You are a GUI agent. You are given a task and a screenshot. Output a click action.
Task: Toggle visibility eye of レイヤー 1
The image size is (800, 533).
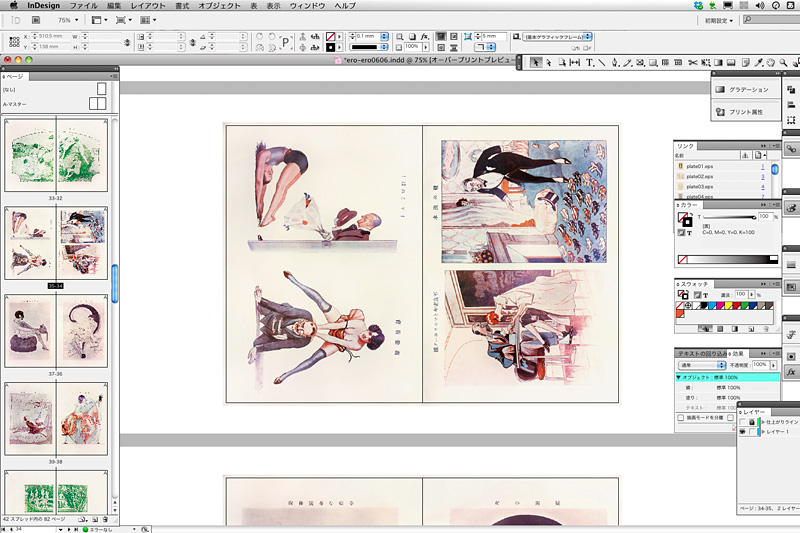(x=742, y=432)
